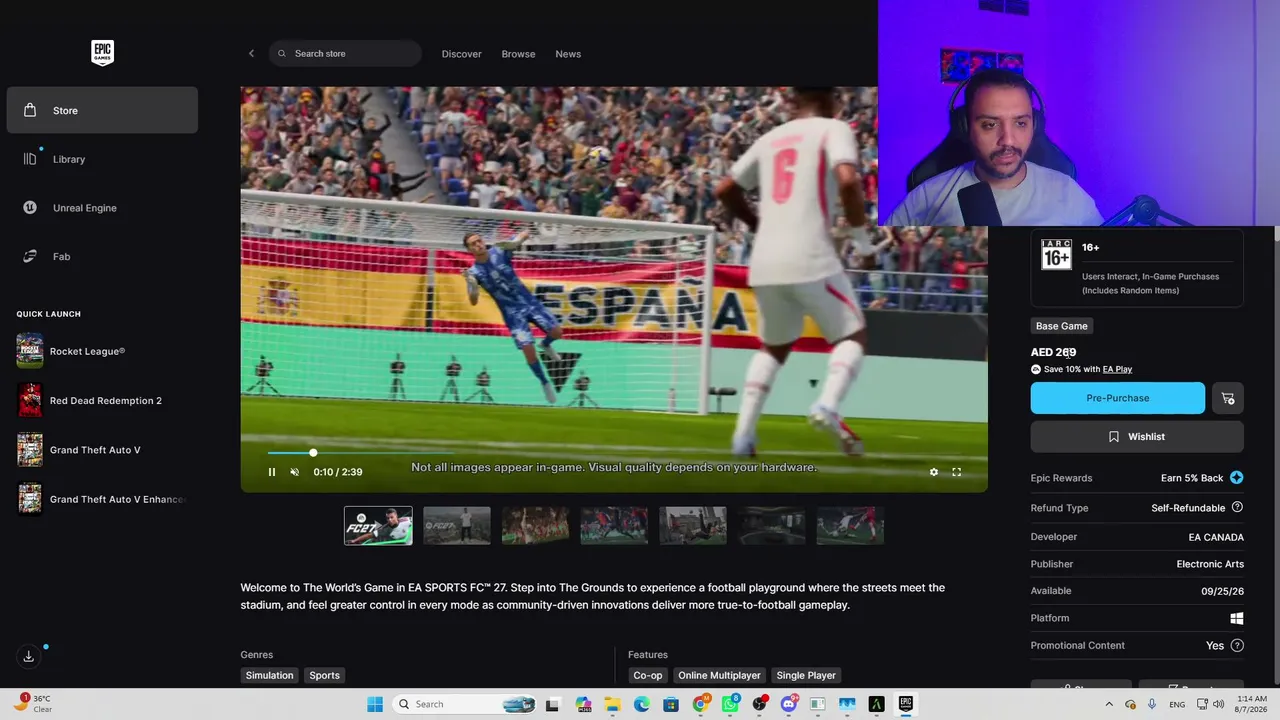This screenshot has width=1280, height=720.
Task: Select the third media thumbnail
Action: [x=536, y=526]
